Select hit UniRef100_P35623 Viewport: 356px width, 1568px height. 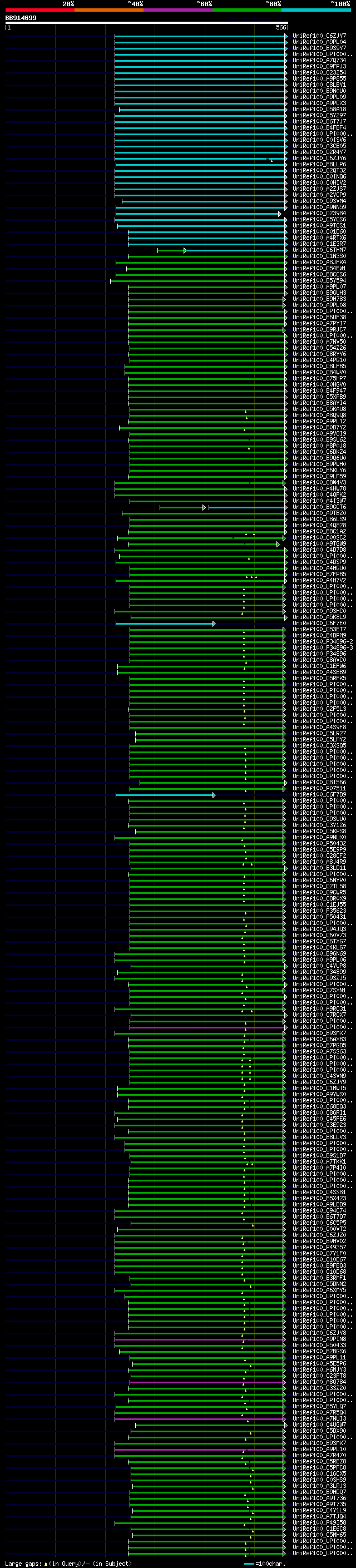pyautogui.click(x=319, y=911)
